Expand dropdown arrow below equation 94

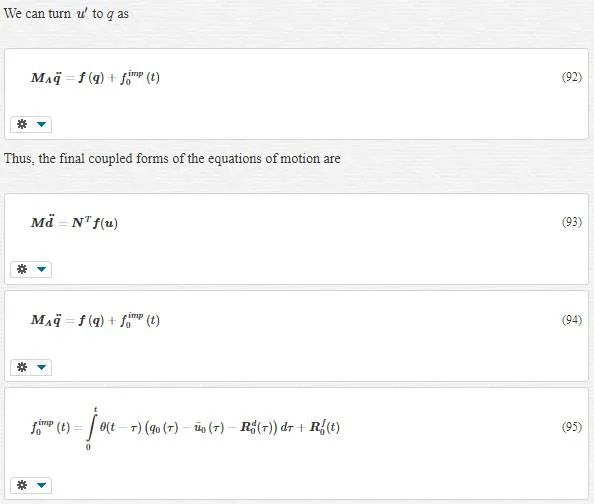coord(41,367)
